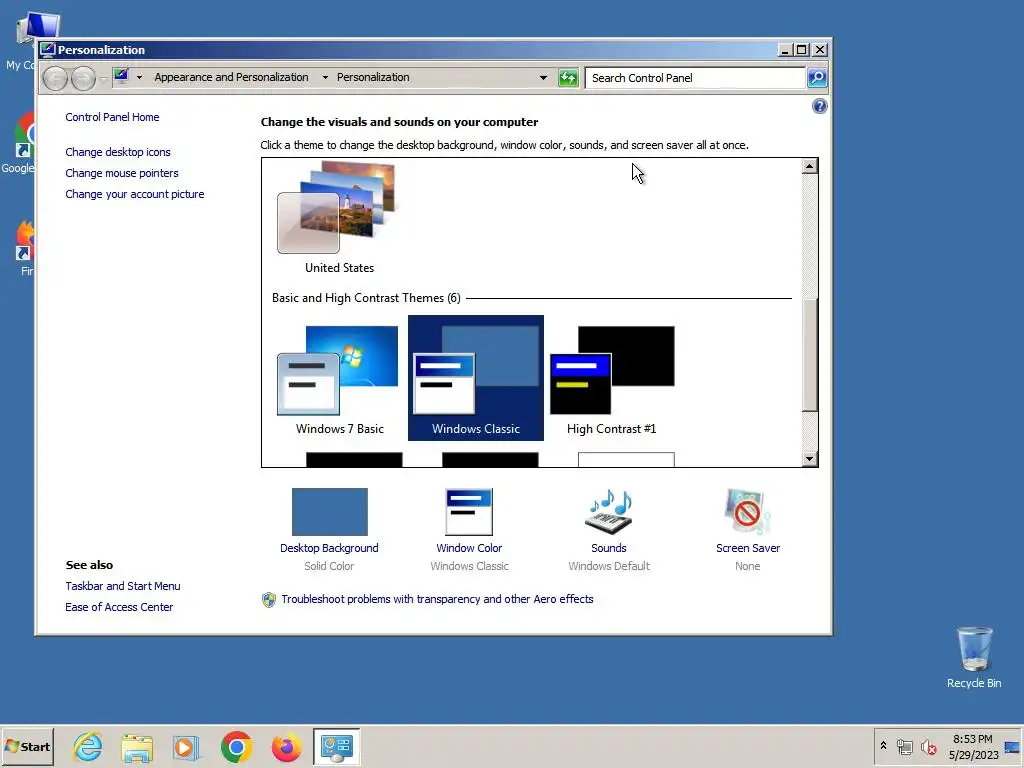The image size is (1024, 768).
Task: Select the Windows Classic theme
Action: [475, 378]
